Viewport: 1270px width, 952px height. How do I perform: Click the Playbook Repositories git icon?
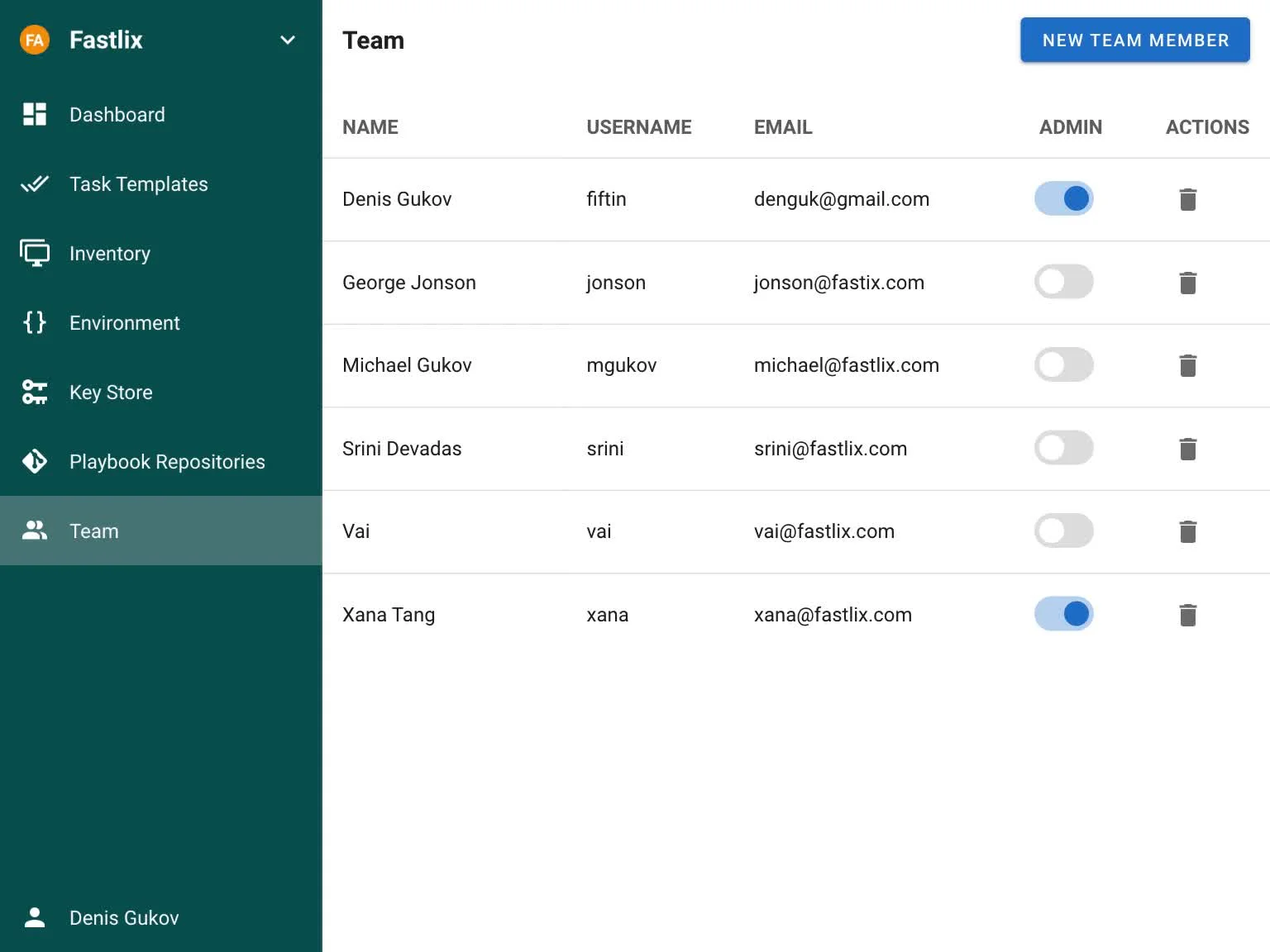pyautogui.click(x=35, y=461)
